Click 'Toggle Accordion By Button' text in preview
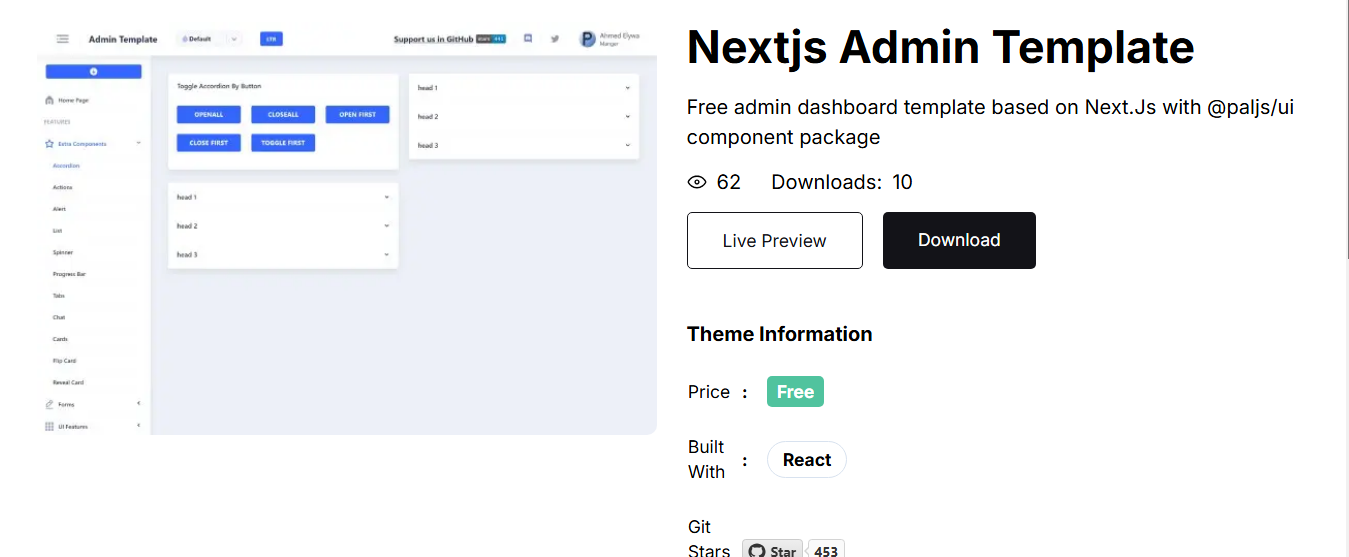The image size is (1349, 557). (x=219, y=86)
